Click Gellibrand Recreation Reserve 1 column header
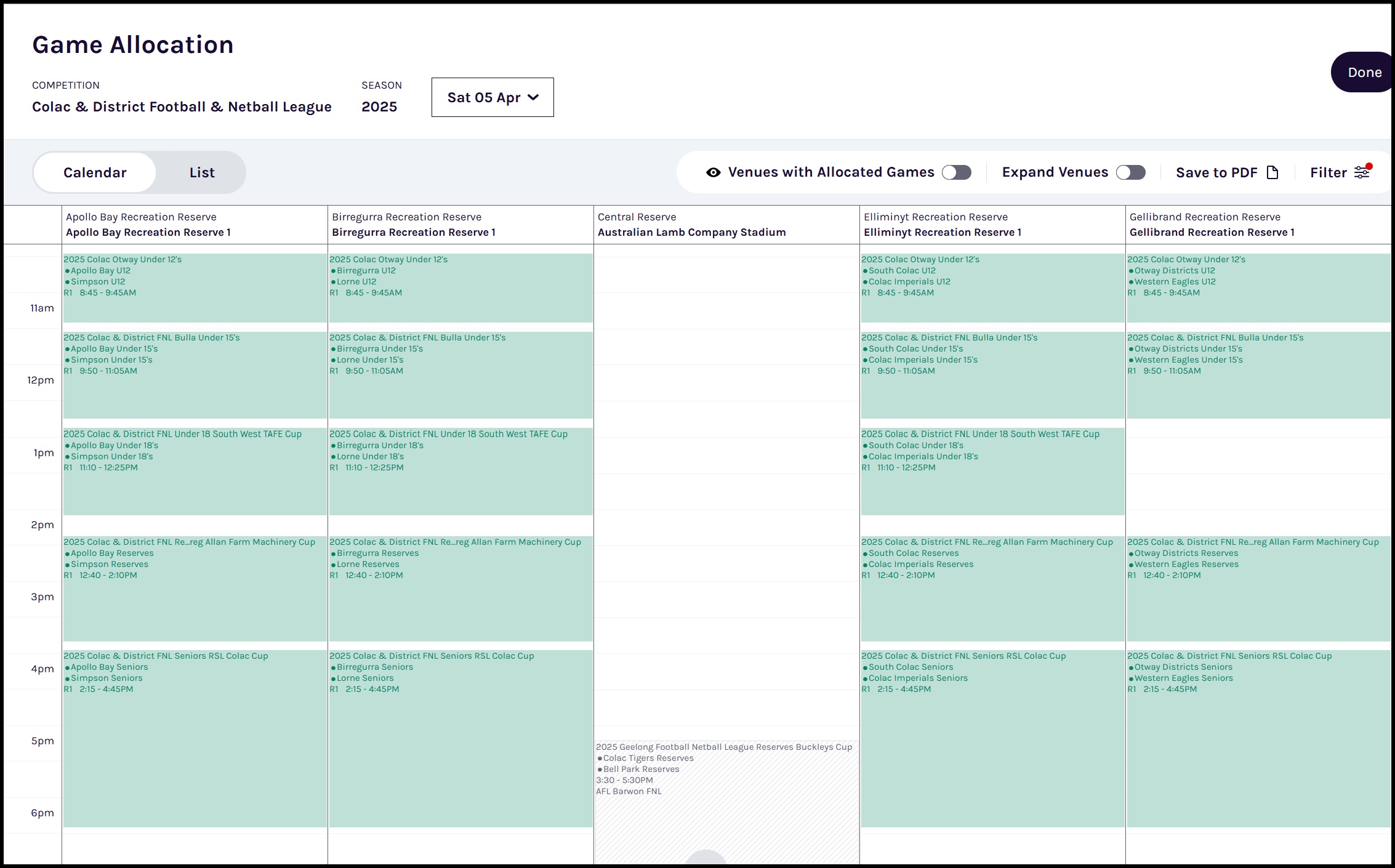This screenshot has width=1395, height=868. (1258, 225)
